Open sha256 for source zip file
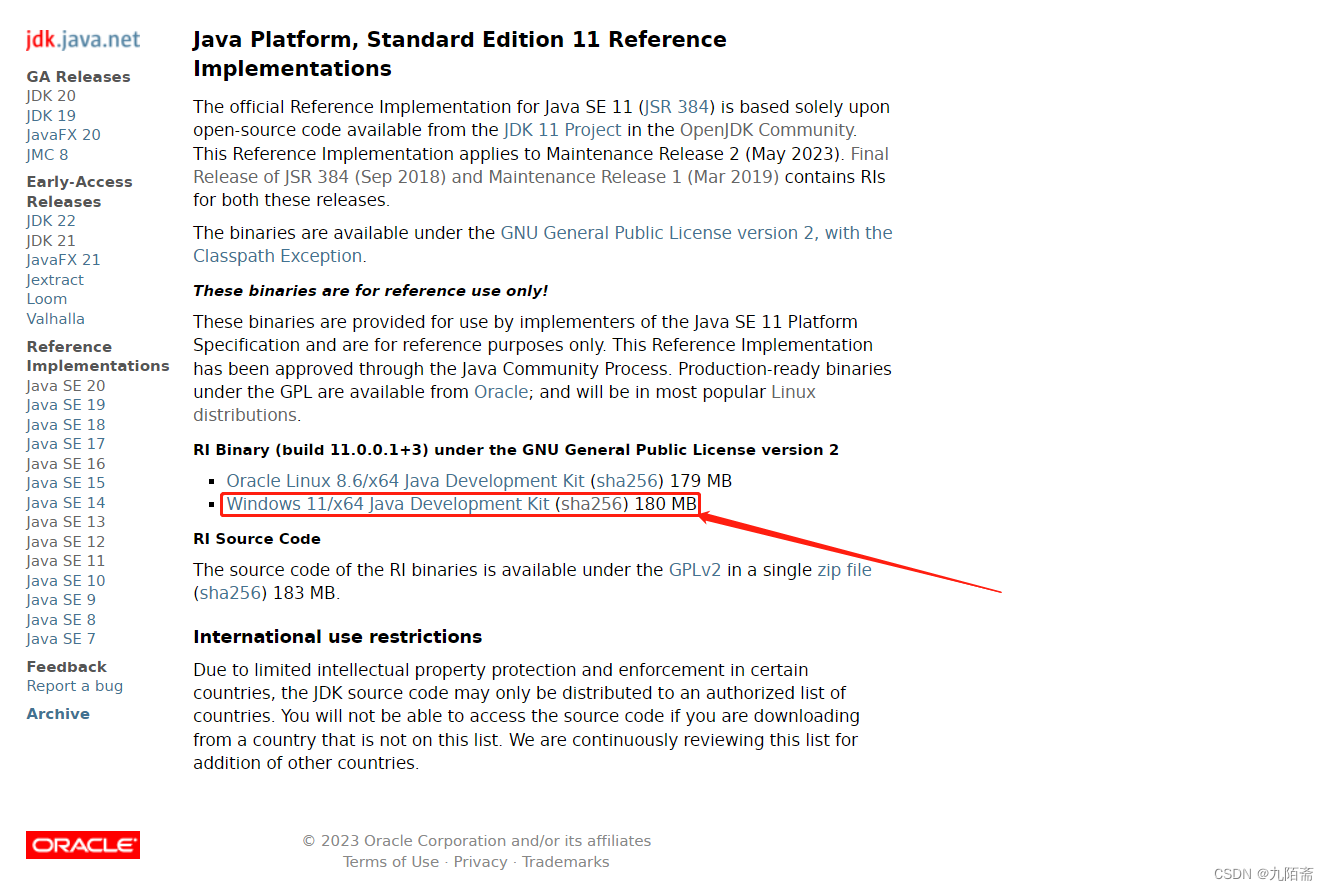The width and height of the screenshot is (1329, 890). pos(231,593)
